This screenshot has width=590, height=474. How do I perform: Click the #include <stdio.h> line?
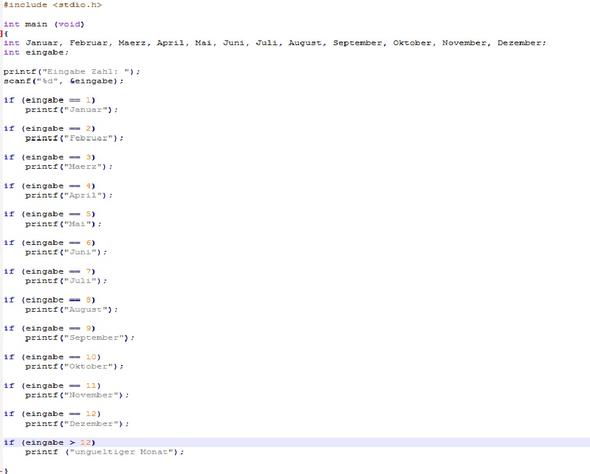(53, 5)
